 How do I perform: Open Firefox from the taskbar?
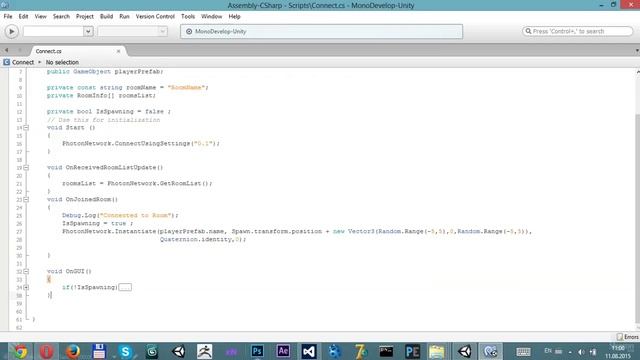73,351
